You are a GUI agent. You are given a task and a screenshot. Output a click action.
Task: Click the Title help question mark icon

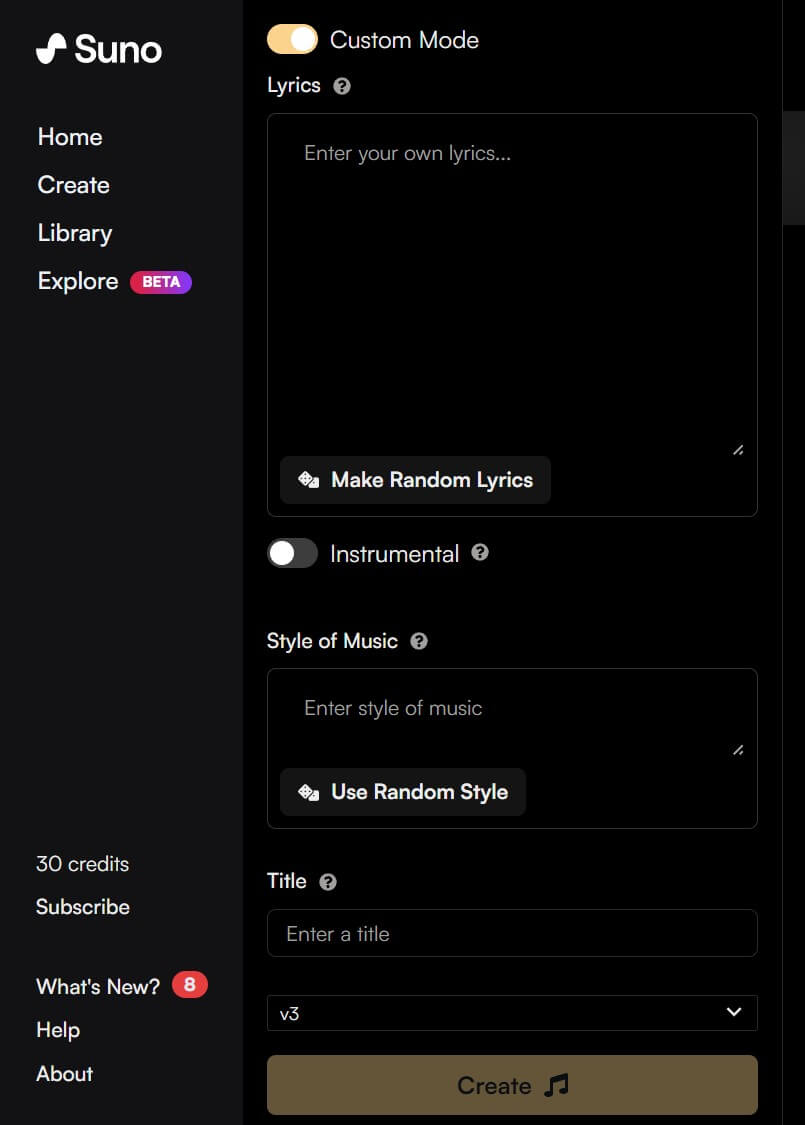328,882
